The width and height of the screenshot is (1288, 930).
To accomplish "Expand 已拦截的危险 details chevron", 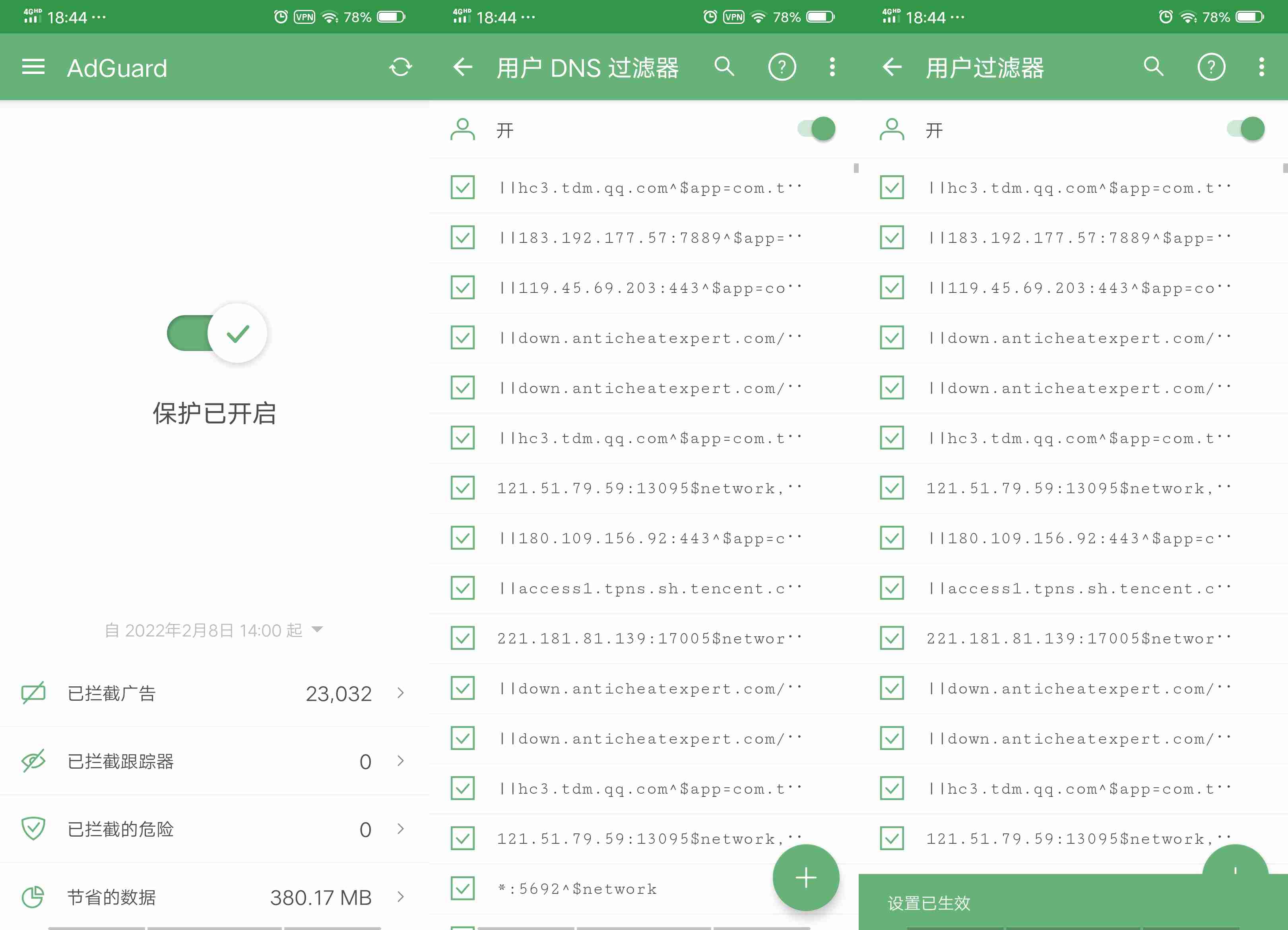I will pyautogui.click(x=400, y=829).
